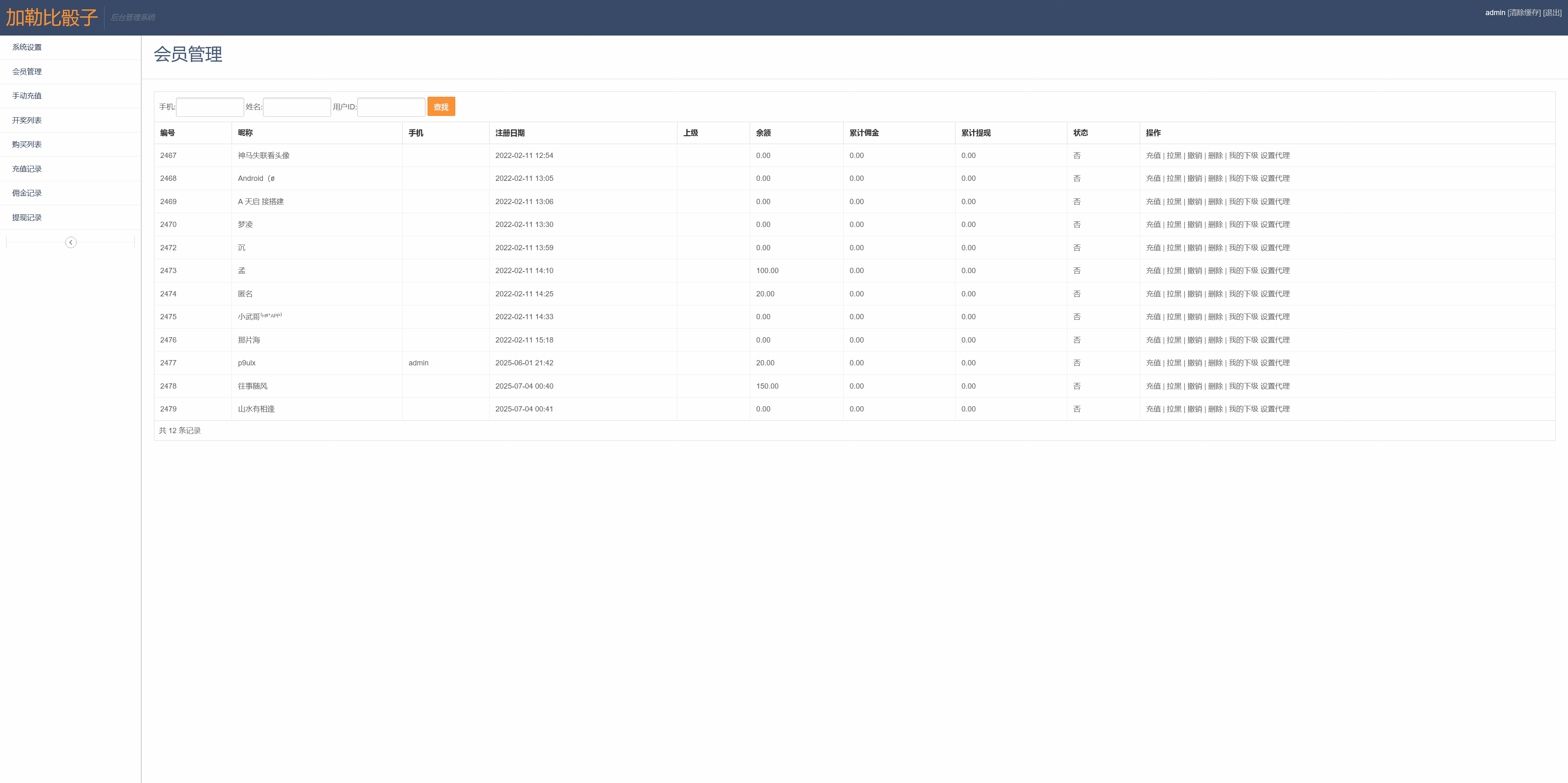Go to 开奖列表 in the sidebar

pyautogui.click(x=27, y=120)
